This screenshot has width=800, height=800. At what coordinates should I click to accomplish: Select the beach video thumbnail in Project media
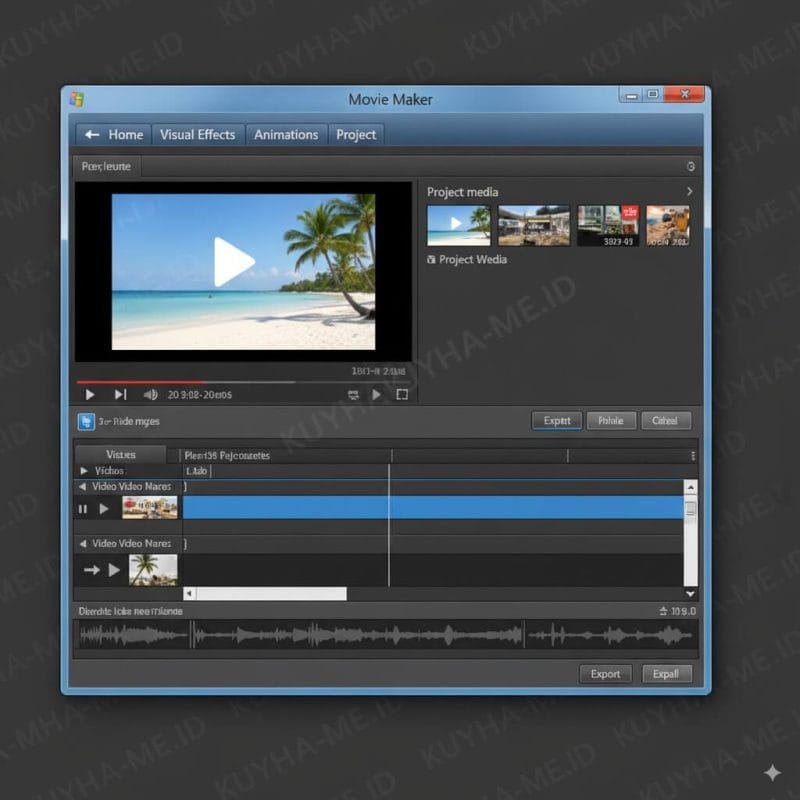(x=459, y=225)
